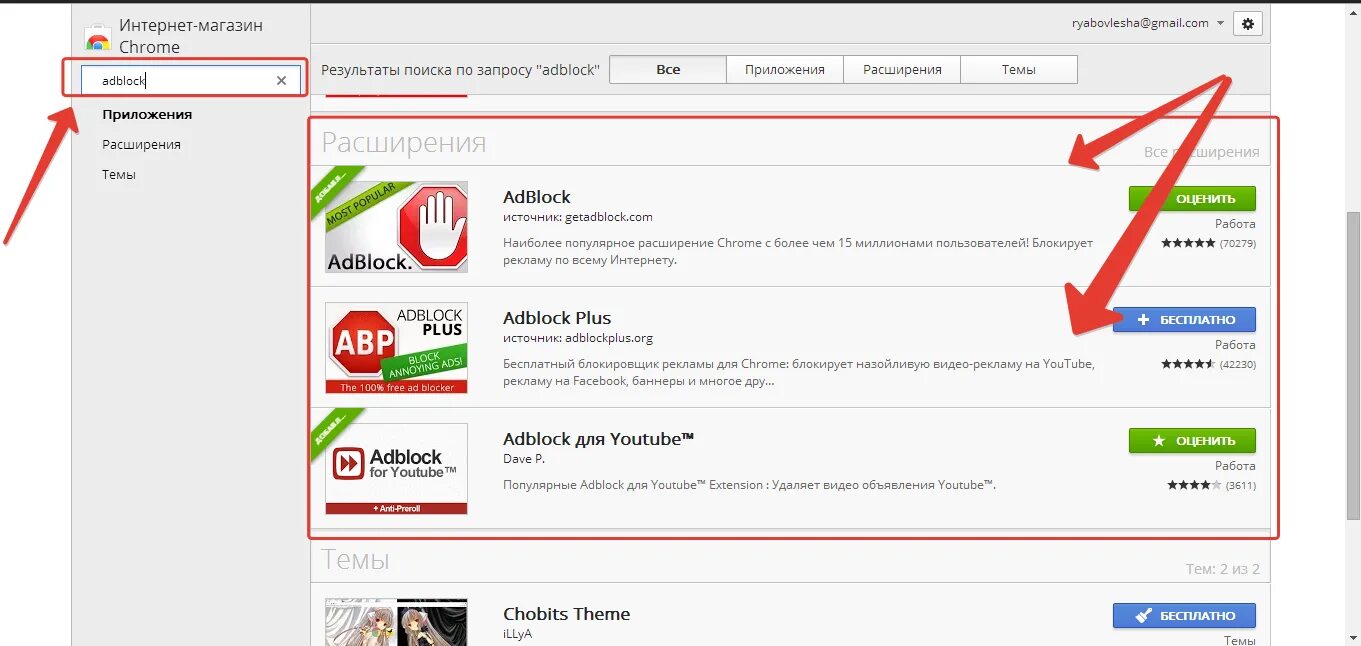Select the Темы filter tab
Screen dimensions: 1361x646
1019,69
